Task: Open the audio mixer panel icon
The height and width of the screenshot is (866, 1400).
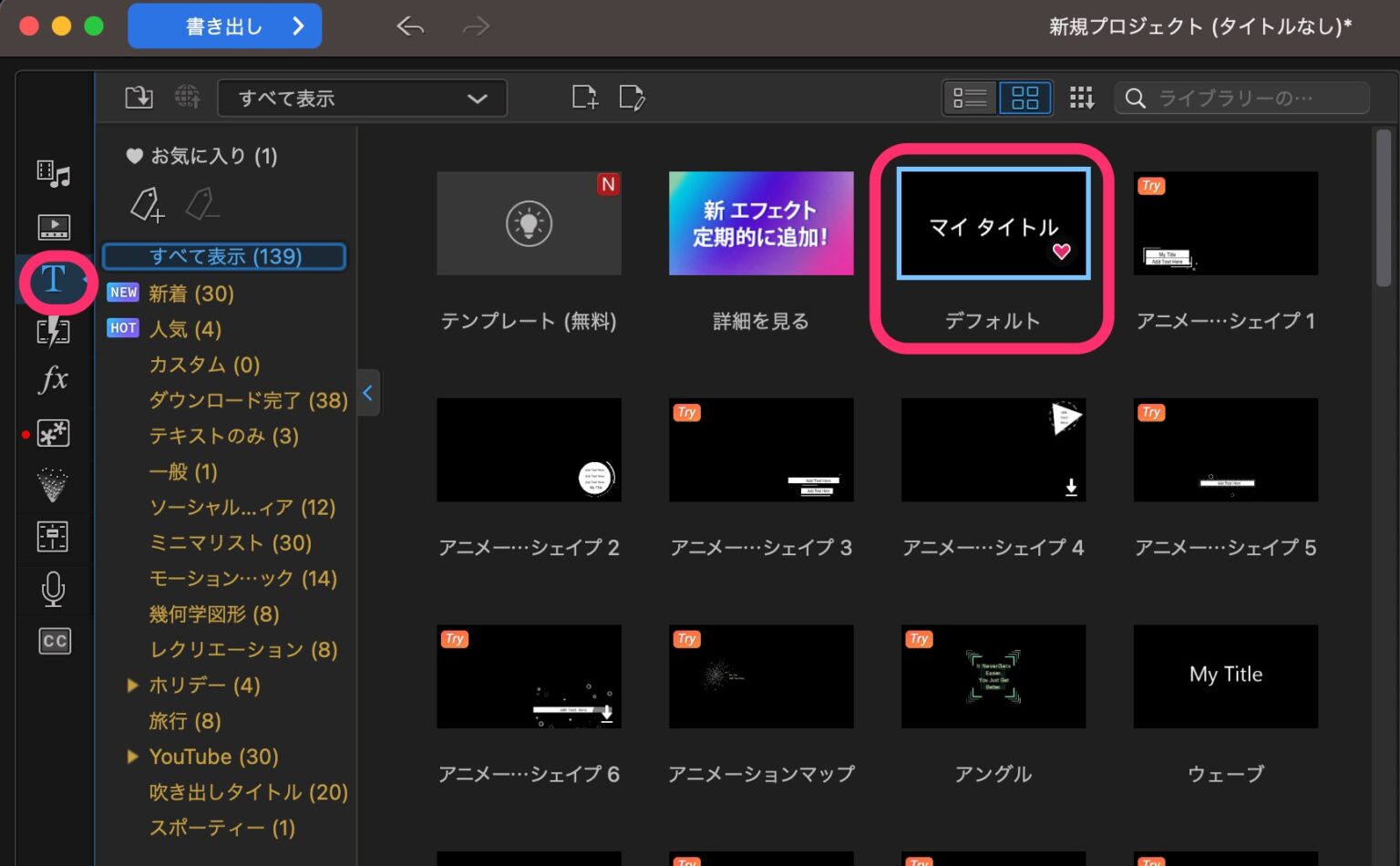Action: click(x=55, y=538)
